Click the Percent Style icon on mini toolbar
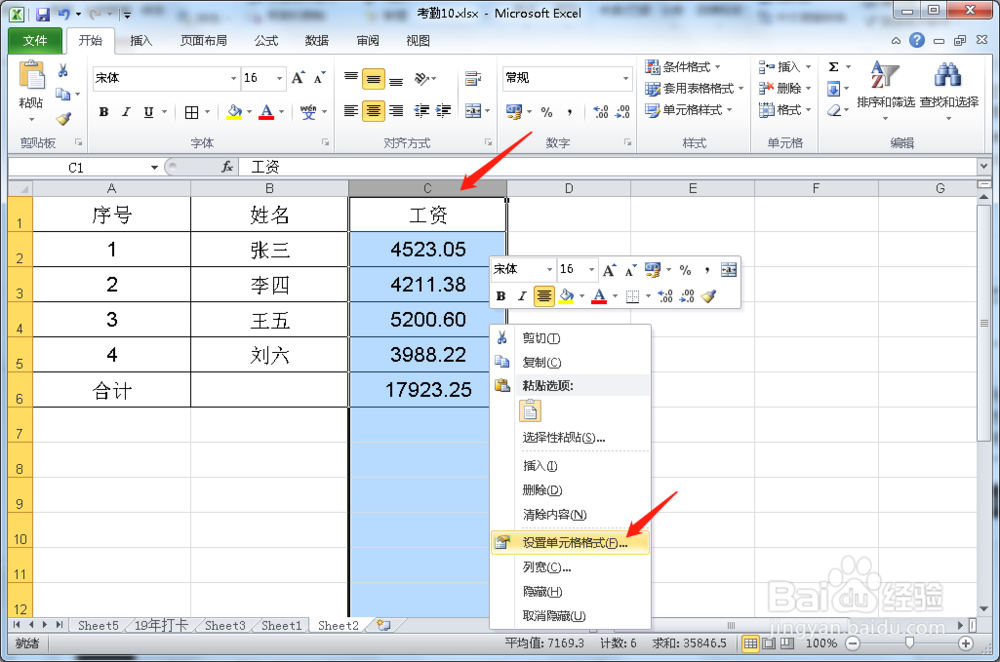This screenshot has width=1000, height=662. pos(687,269)
